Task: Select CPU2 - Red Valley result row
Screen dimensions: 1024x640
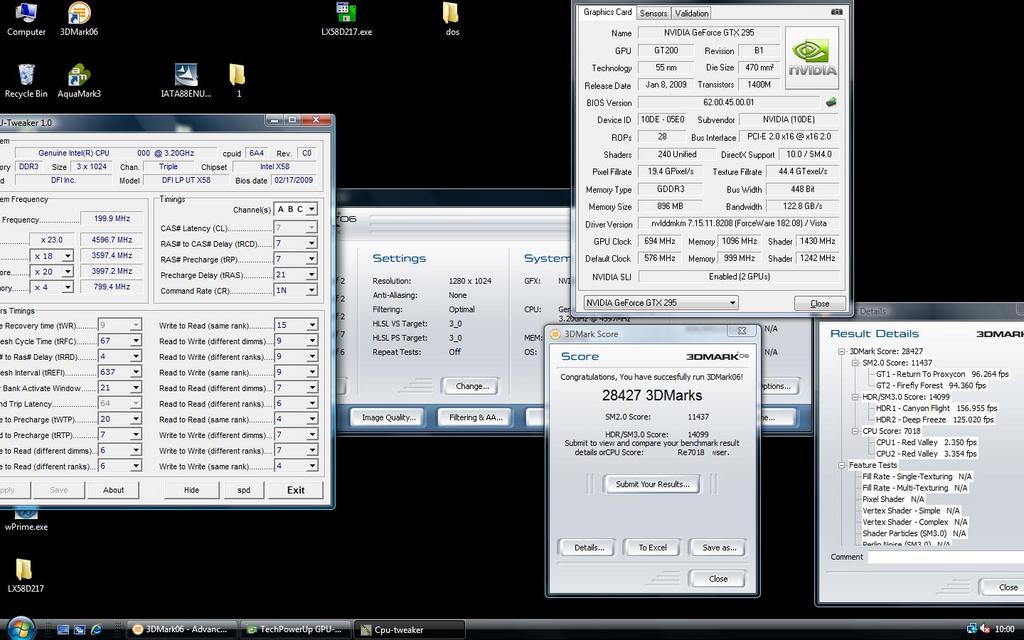Action: 926,454
